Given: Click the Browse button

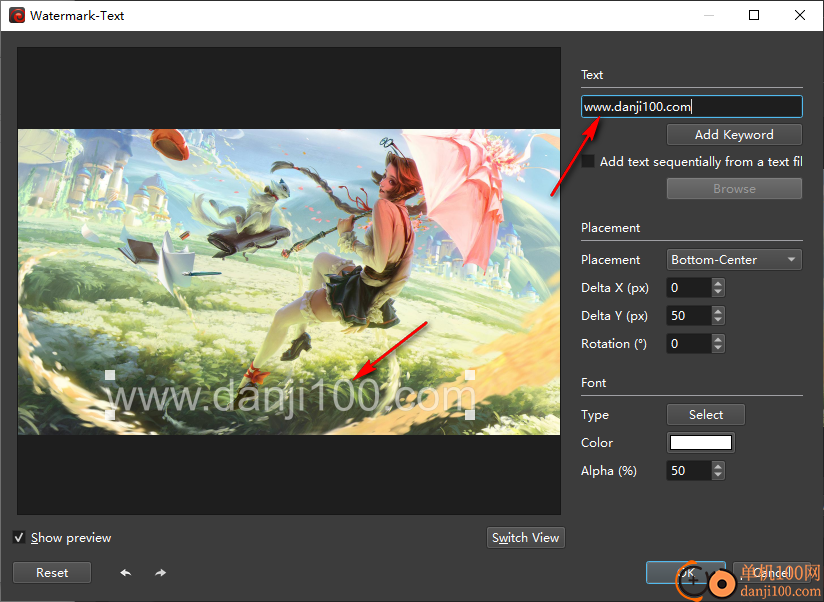Looking at the screenshot, I should [x=734, y=189].
